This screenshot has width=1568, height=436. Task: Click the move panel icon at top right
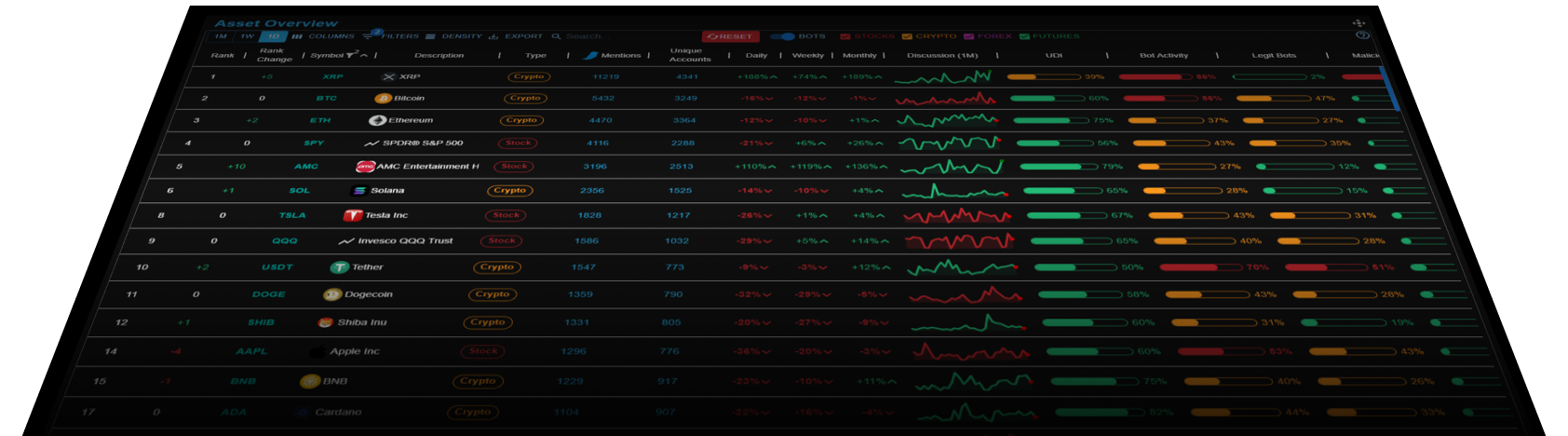(1358, 22)
